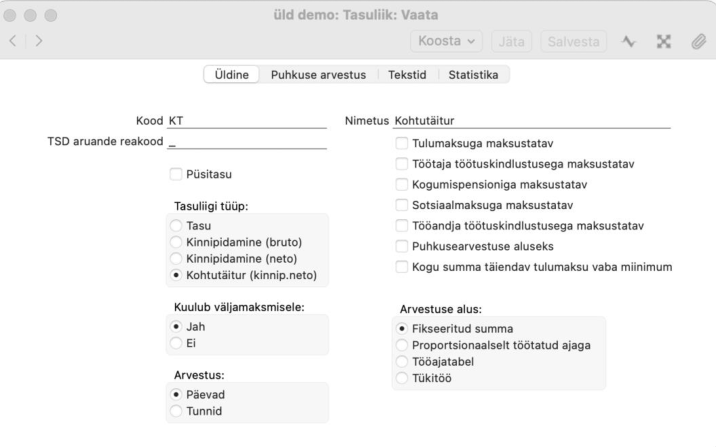
Task: Switch to the Statistika tab
Action: click(x=473, y=74)
